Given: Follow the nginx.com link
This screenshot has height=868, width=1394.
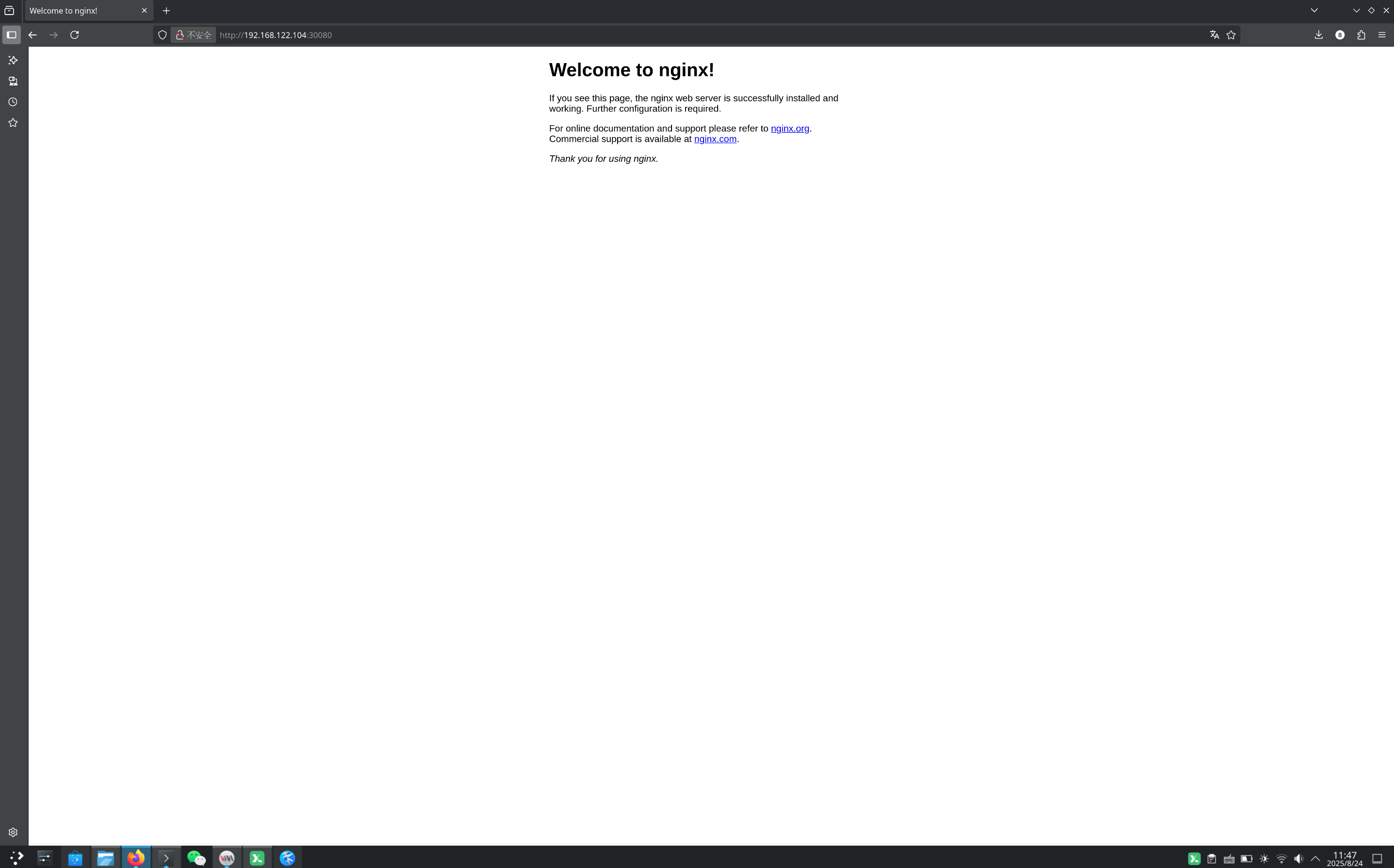Looking at the screenshot, I should [x=715, y=139].
